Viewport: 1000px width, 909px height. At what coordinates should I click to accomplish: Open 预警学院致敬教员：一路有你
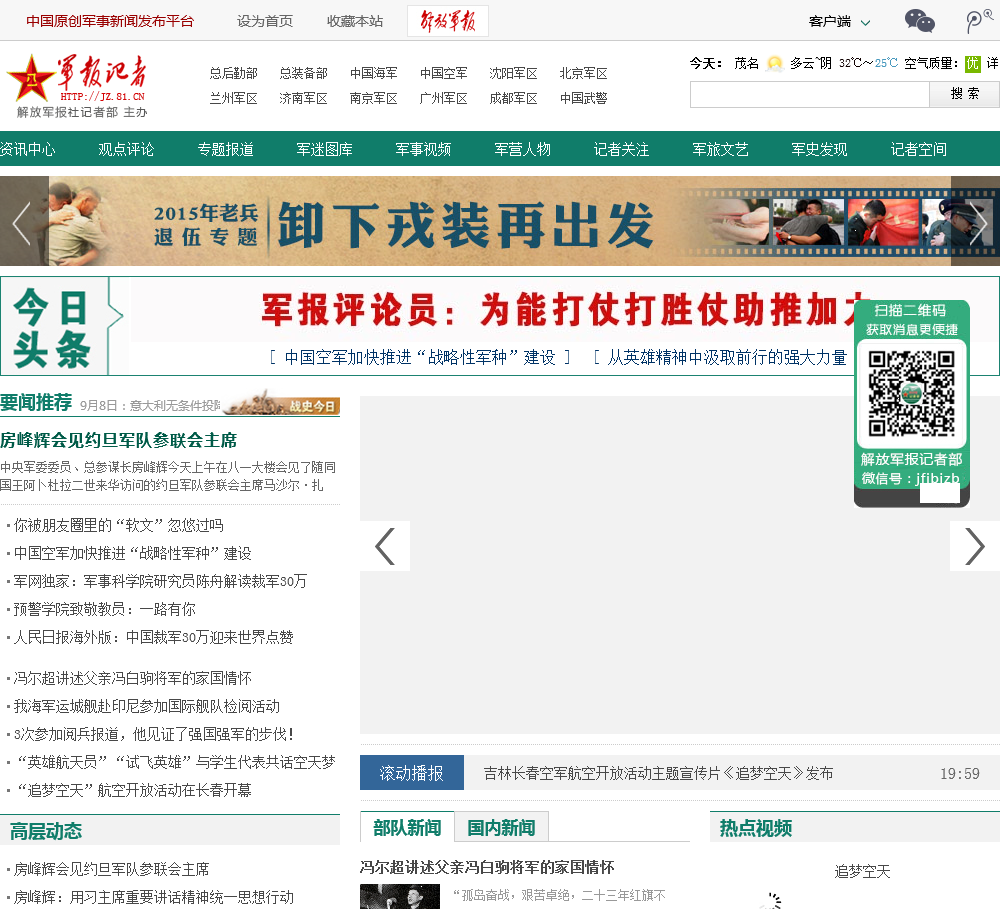[x=105, y=609]
